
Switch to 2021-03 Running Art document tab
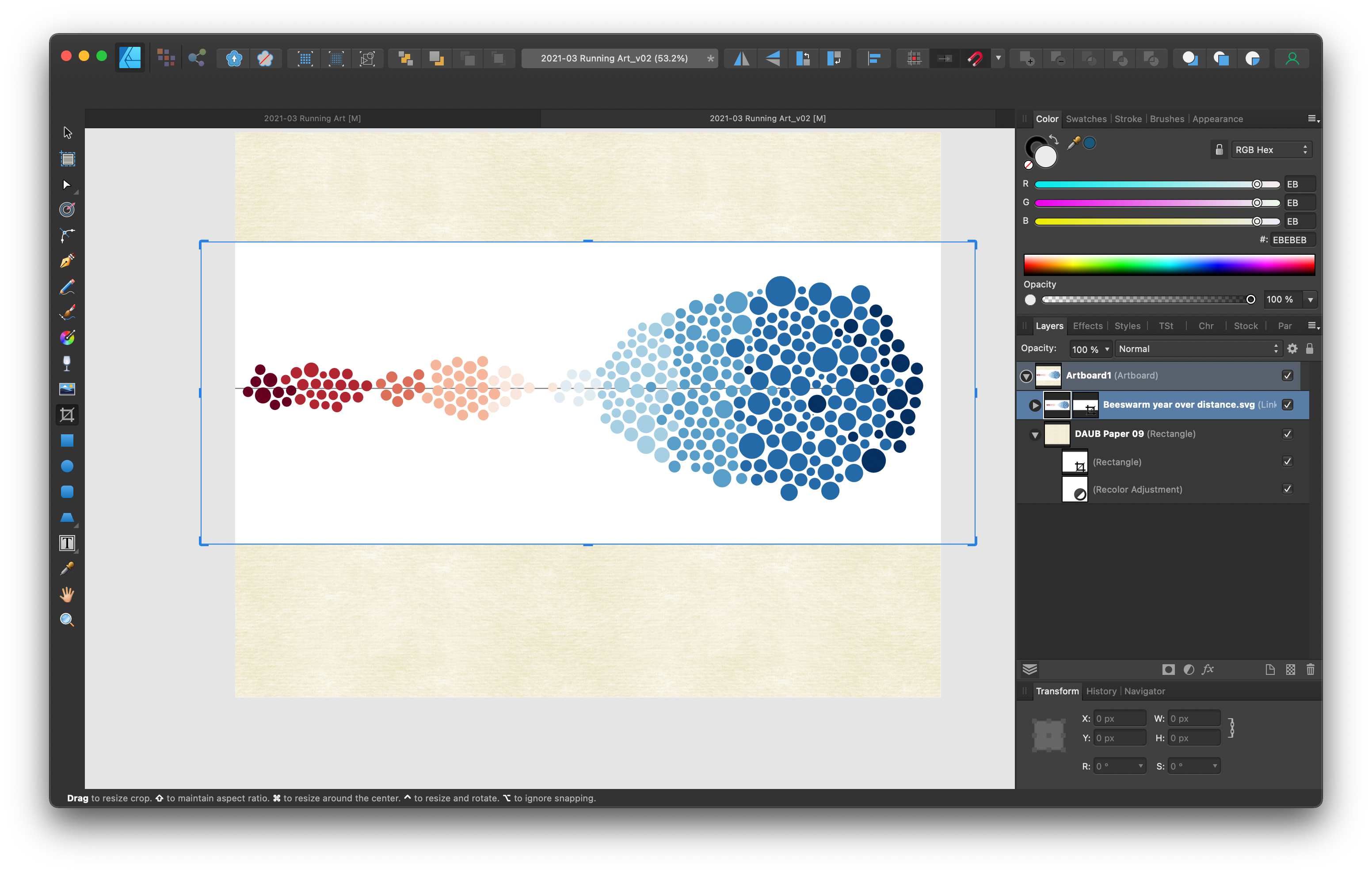coord(312,118)
